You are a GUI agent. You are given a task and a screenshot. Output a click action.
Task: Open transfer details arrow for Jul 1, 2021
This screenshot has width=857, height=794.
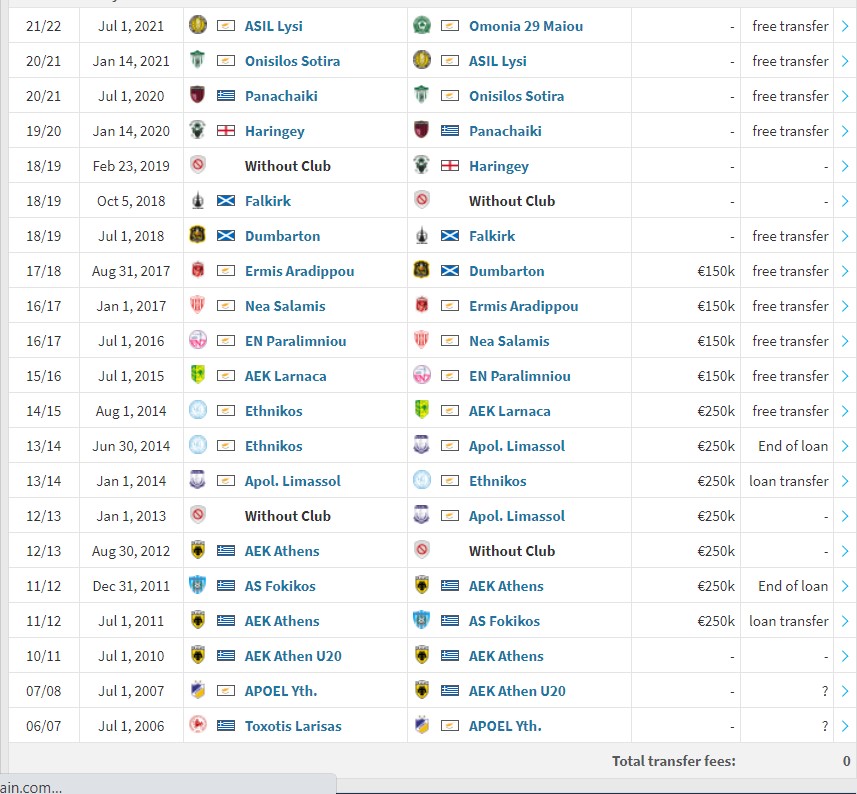tap(845, 26)
